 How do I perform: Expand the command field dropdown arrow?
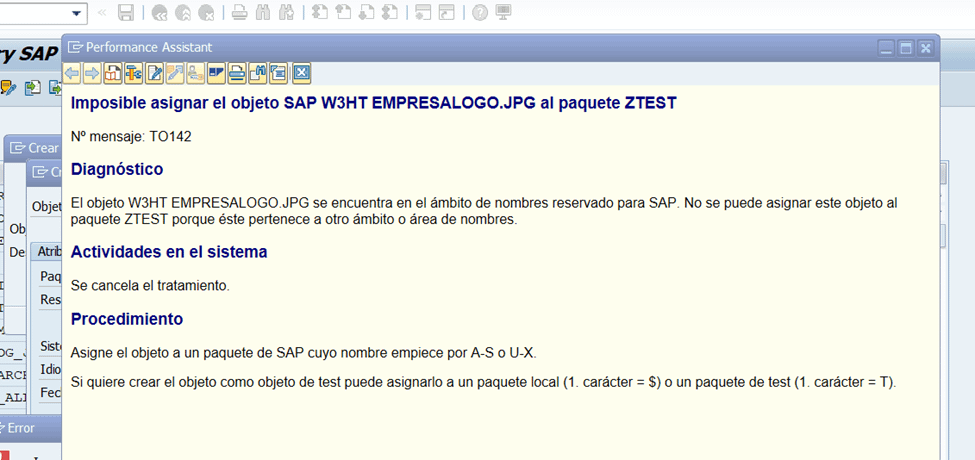[77, 13]
